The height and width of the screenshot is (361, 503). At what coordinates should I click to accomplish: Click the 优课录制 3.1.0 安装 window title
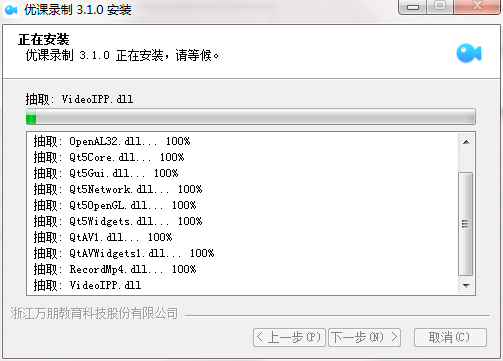[78, 10]
